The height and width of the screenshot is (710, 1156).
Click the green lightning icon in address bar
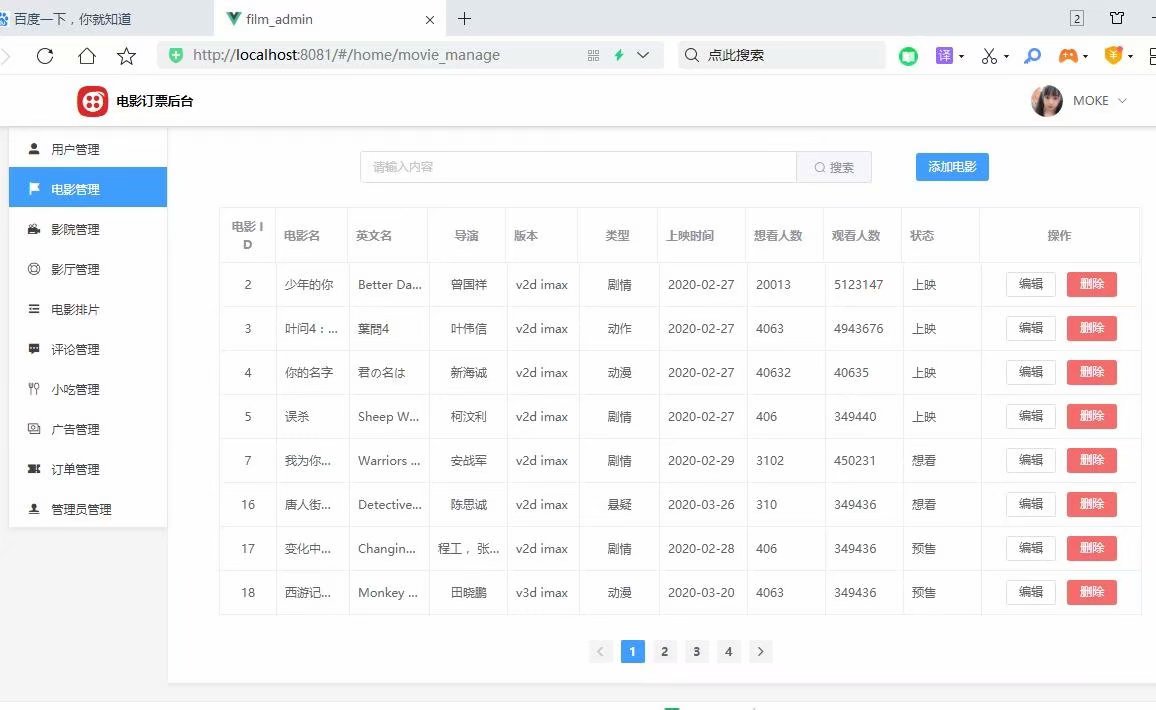(x=619, y=55)
